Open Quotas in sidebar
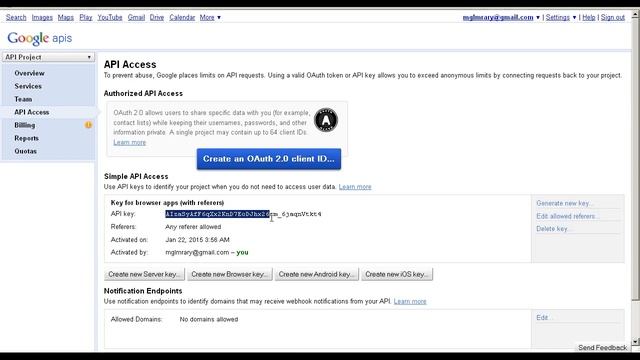The height and width of the screenshot is (360, 640). pos(25,151)
